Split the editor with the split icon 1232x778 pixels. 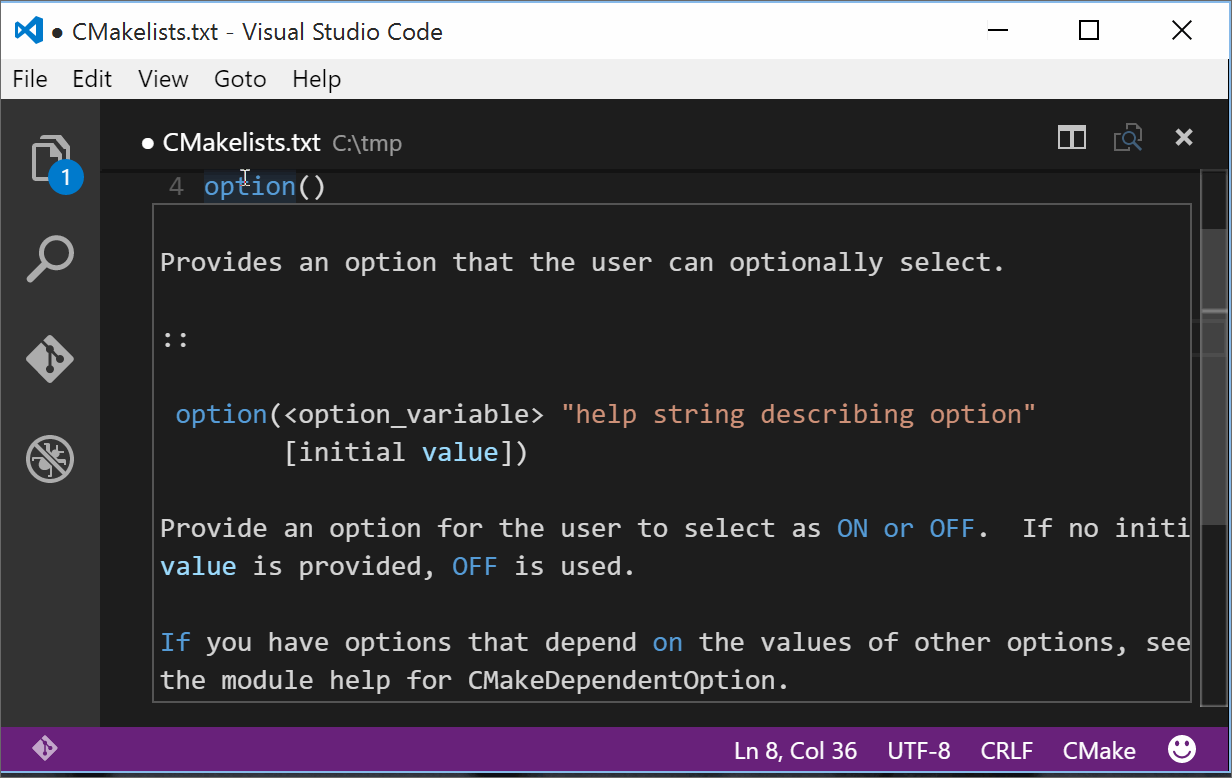tap(1072, 138)
